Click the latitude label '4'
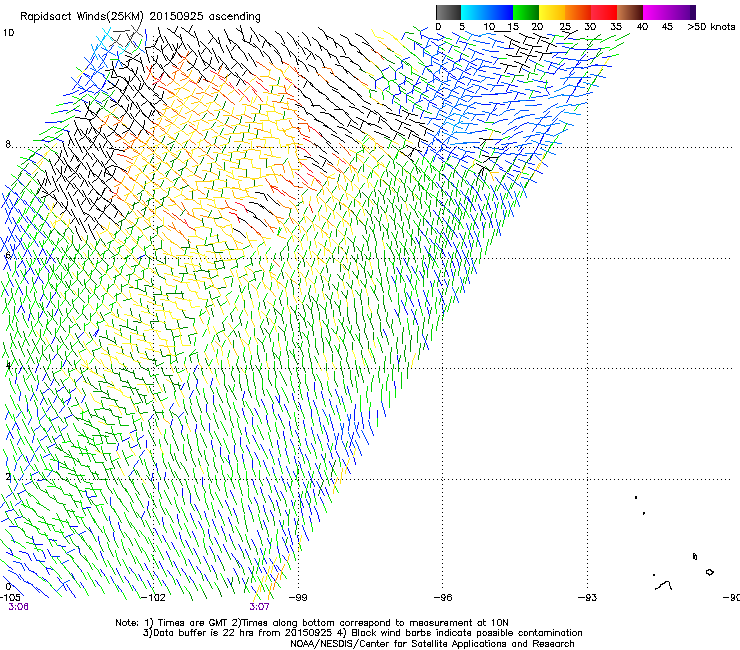 (x=8, y=365)
